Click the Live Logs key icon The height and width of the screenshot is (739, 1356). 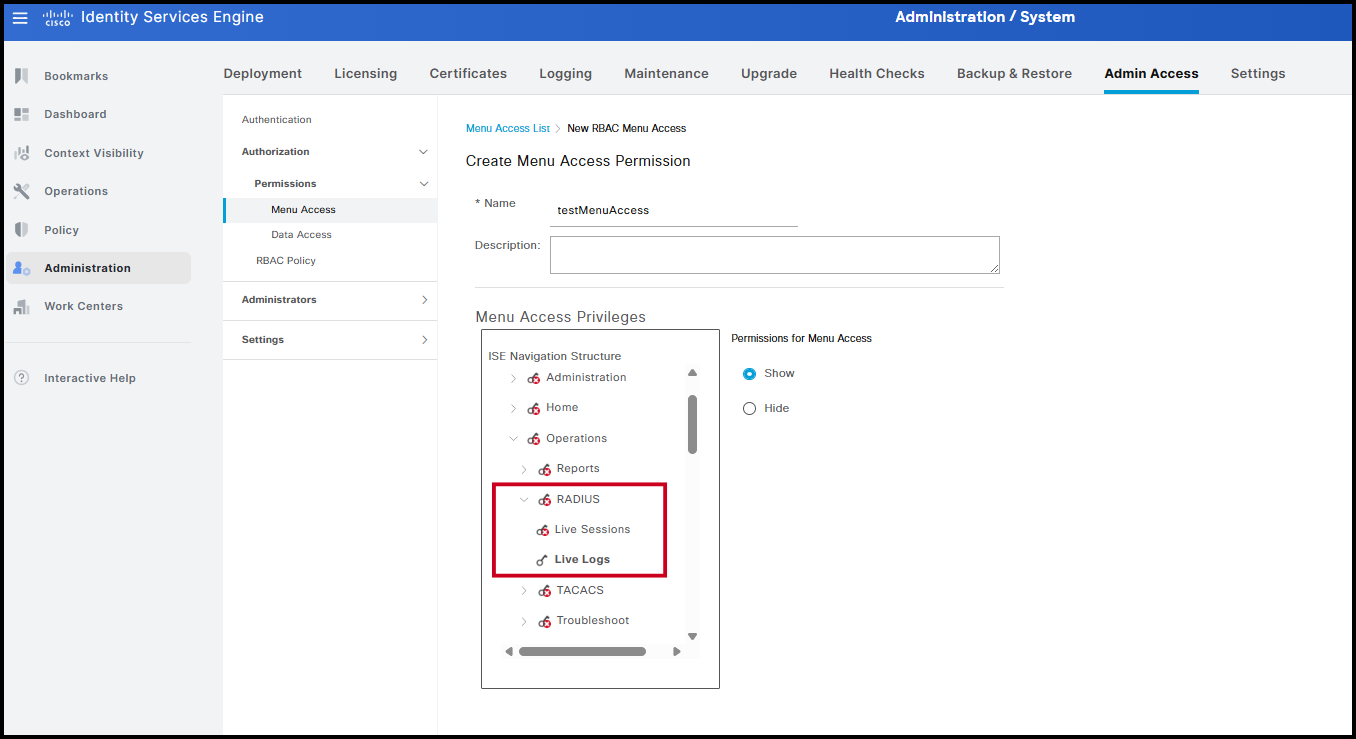542,560
